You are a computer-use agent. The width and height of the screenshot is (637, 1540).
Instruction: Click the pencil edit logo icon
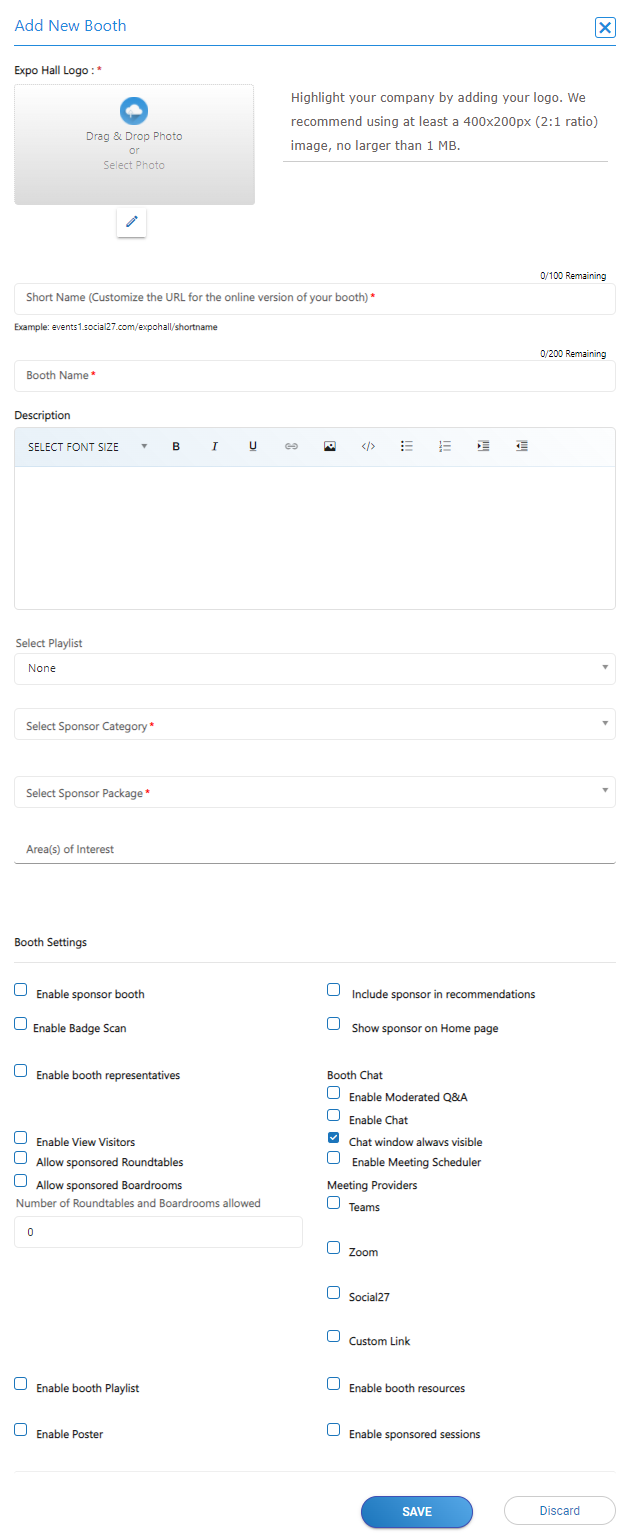click(131, 222)
